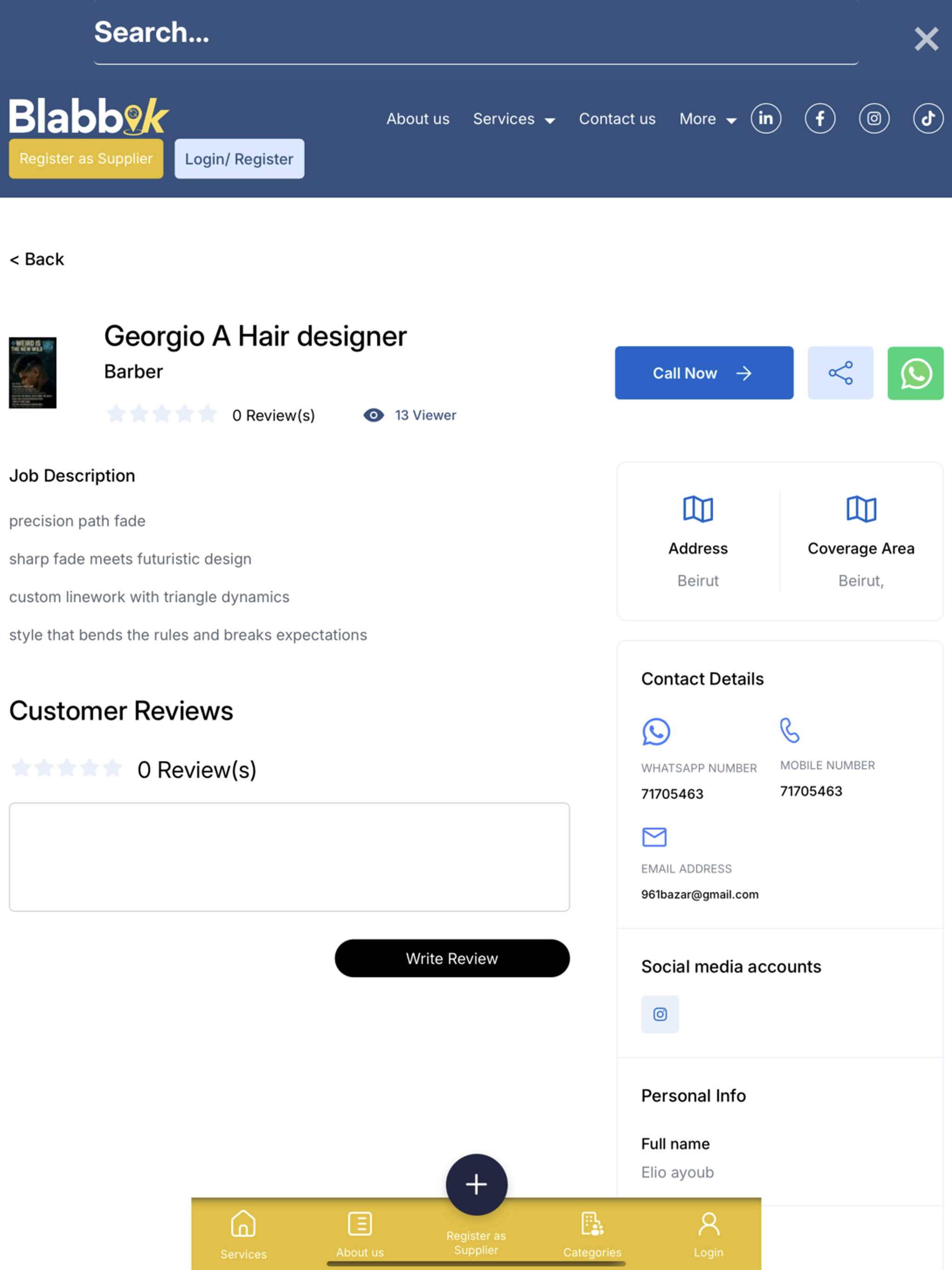Tap the round plus button
Viewport: 952px width, 1270px height.
coord(476,1184)
